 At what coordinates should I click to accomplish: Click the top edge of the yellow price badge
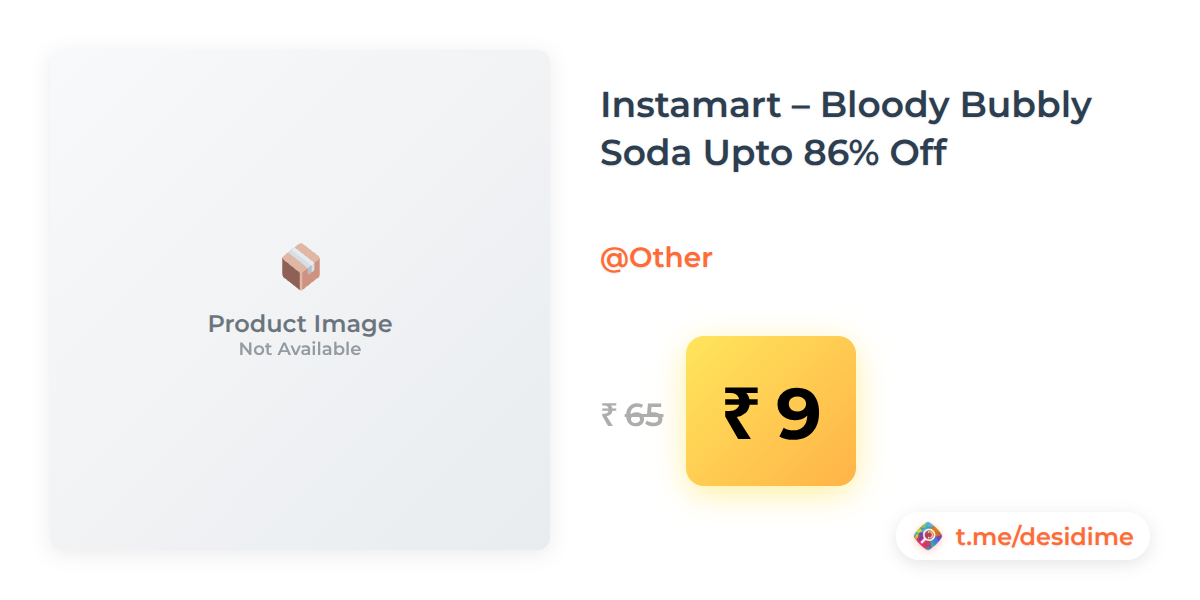pos(770,339)
